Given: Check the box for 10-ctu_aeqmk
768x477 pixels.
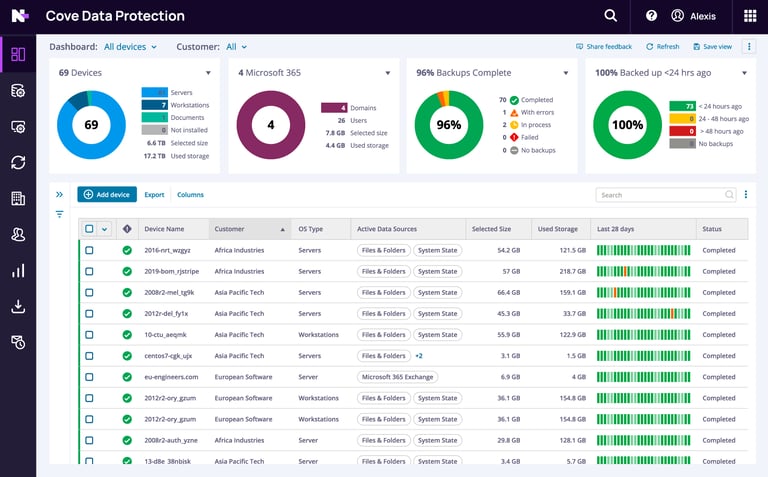Looking at the screenshot, I should (89, 335).
